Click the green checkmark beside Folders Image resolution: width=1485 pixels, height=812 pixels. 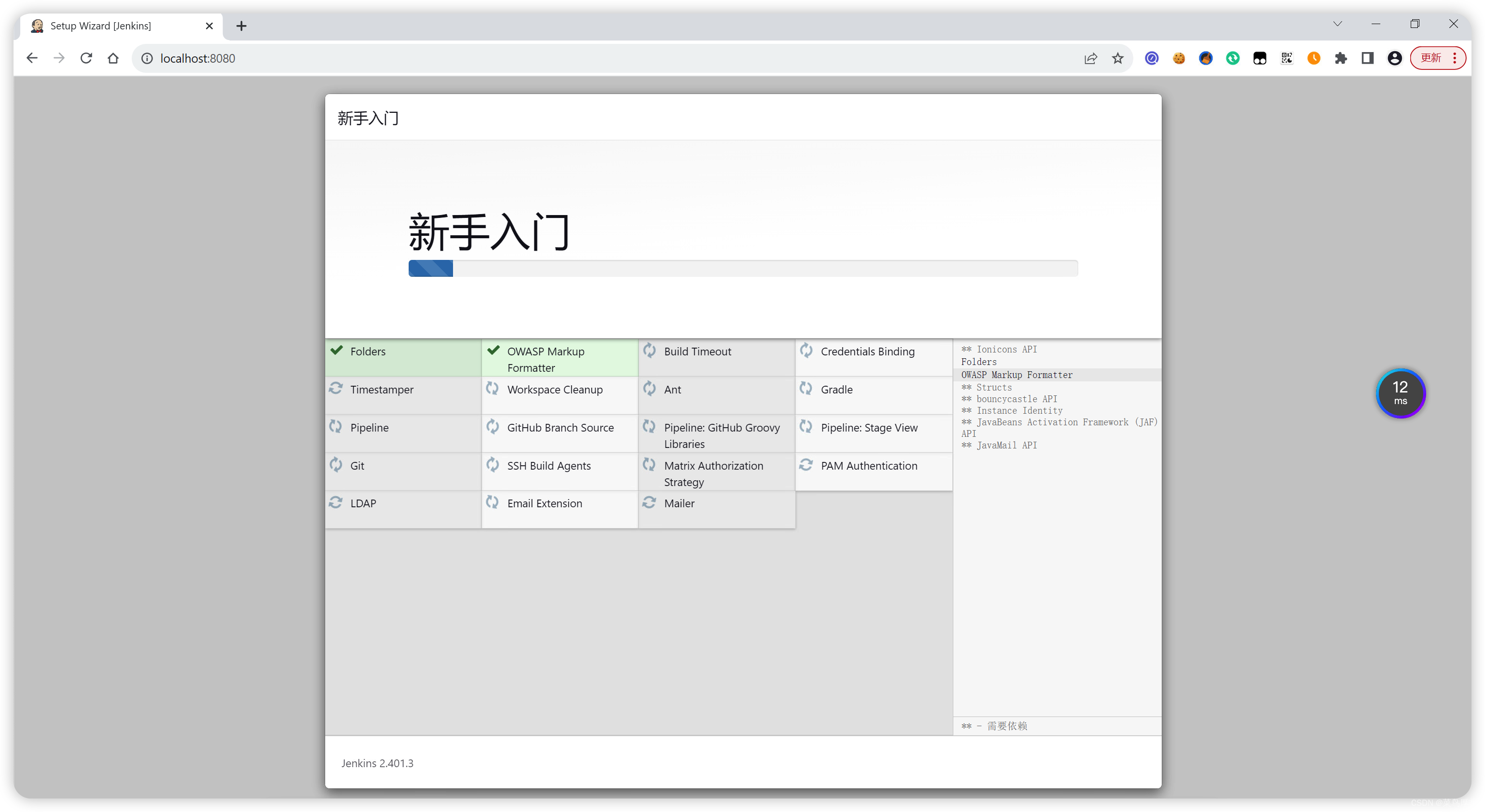337,351
